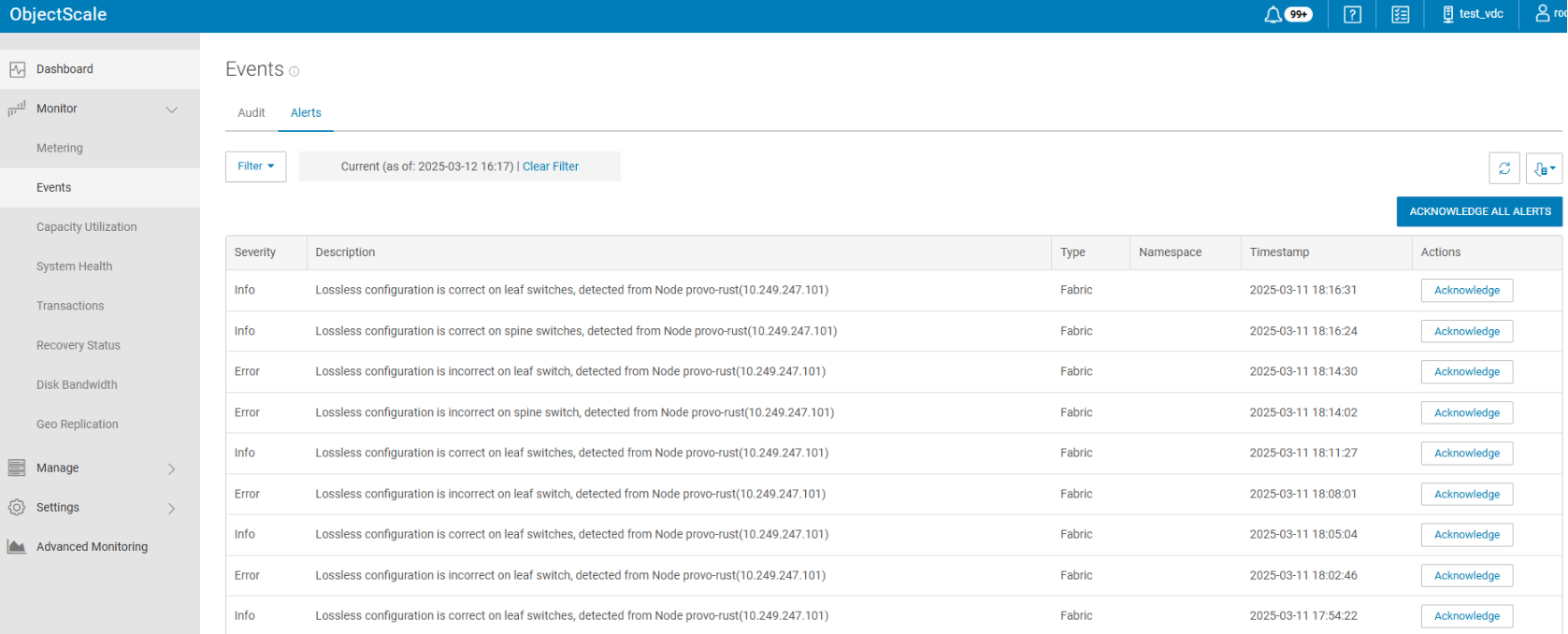
Task: Open the export dropdown button
Action: point(1544,168)
